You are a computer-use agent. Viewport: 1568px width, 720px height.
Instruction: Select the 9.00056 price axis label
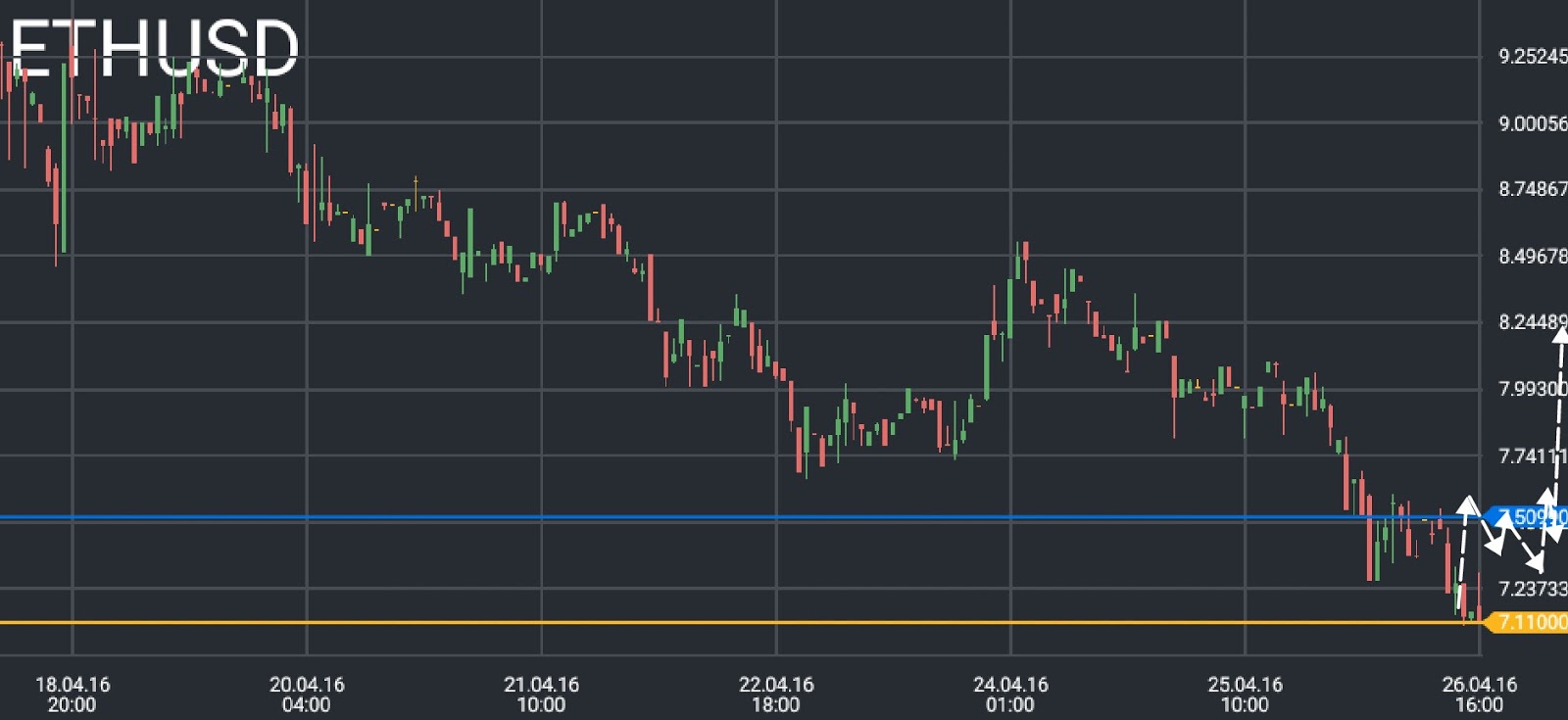(x=1533, y=122)
